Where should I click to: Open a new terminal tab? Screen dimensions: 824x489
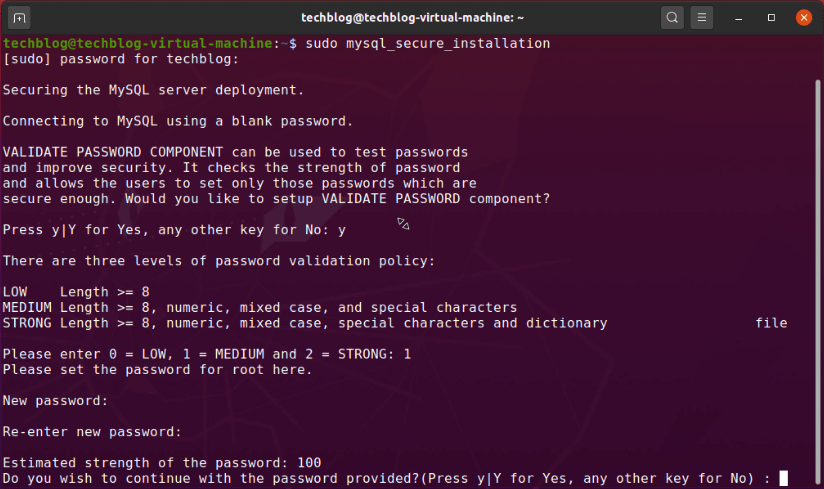click(x=20, y=18)
